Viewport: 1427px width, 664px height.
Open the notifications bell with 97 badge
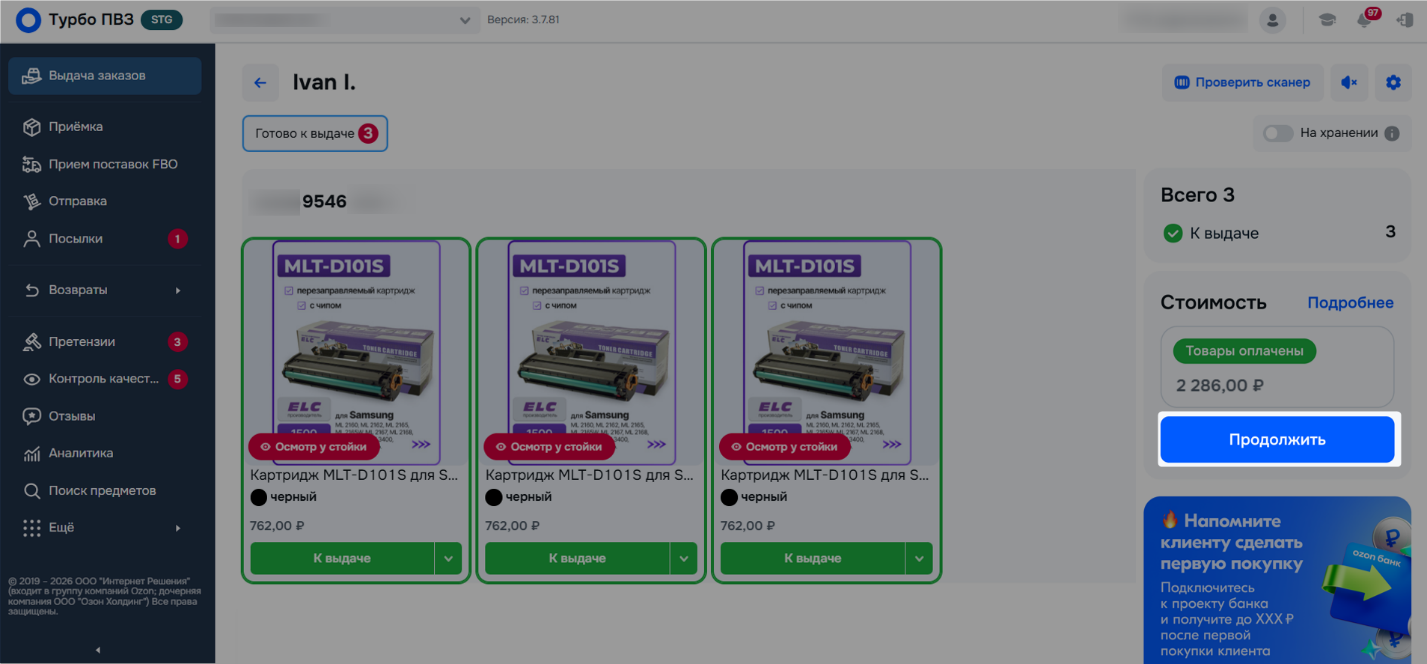pos(1365,20)
